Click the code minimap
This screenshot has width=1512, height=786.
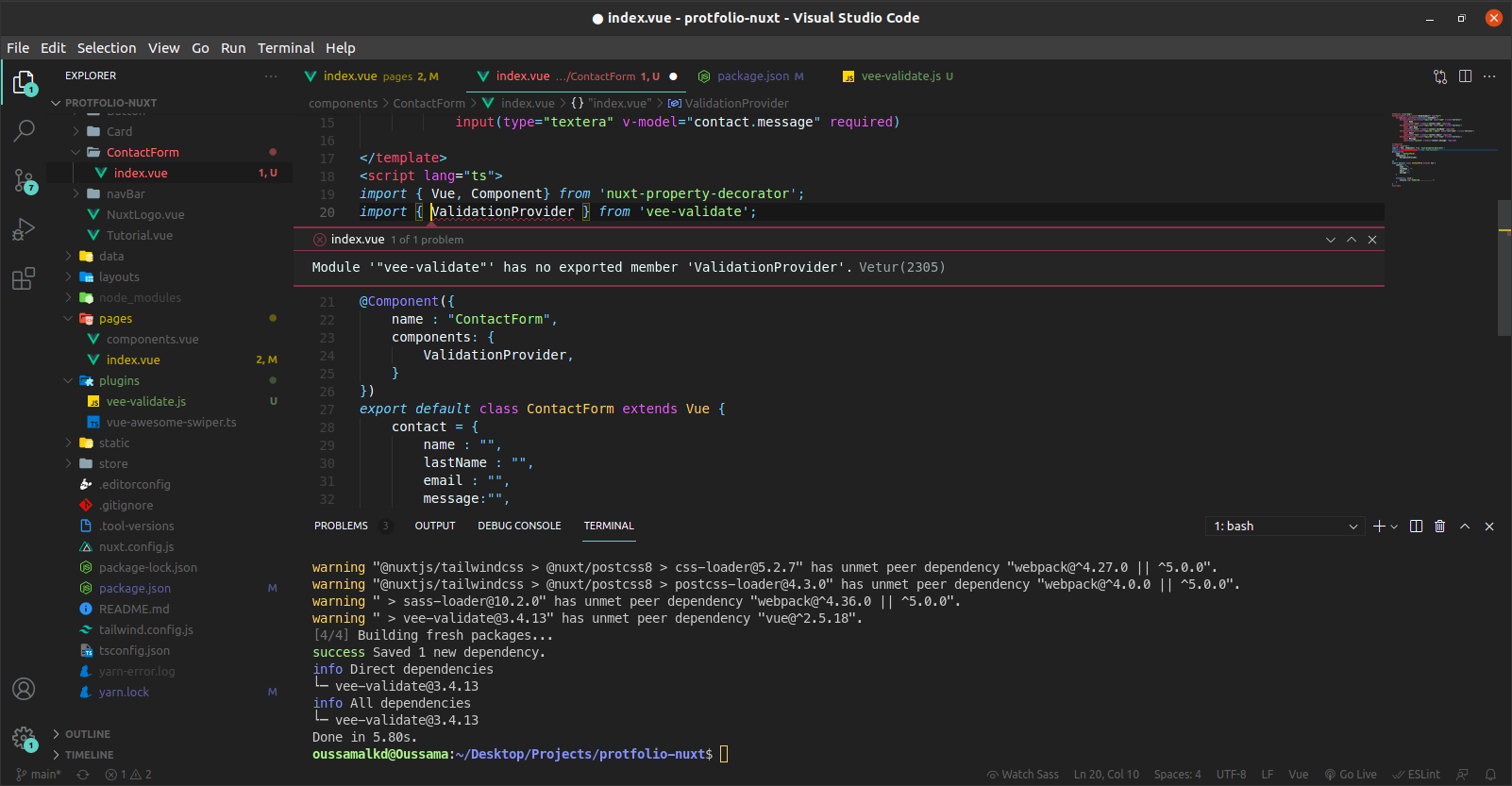pyautogui.click(x=1444, y=151)
